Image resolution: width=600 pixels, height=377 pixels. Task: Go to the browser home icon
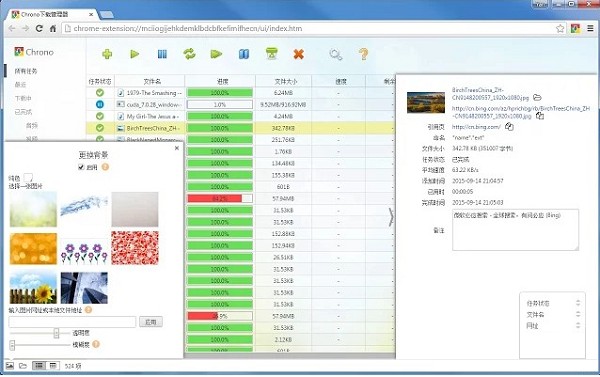point(53,28)
